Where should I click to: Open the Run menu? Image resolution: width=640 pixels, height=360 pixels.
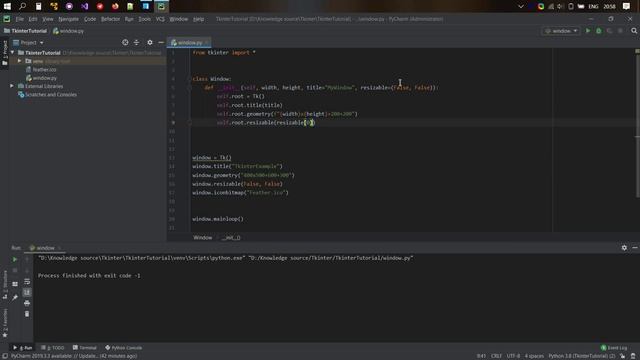point(129,19)
